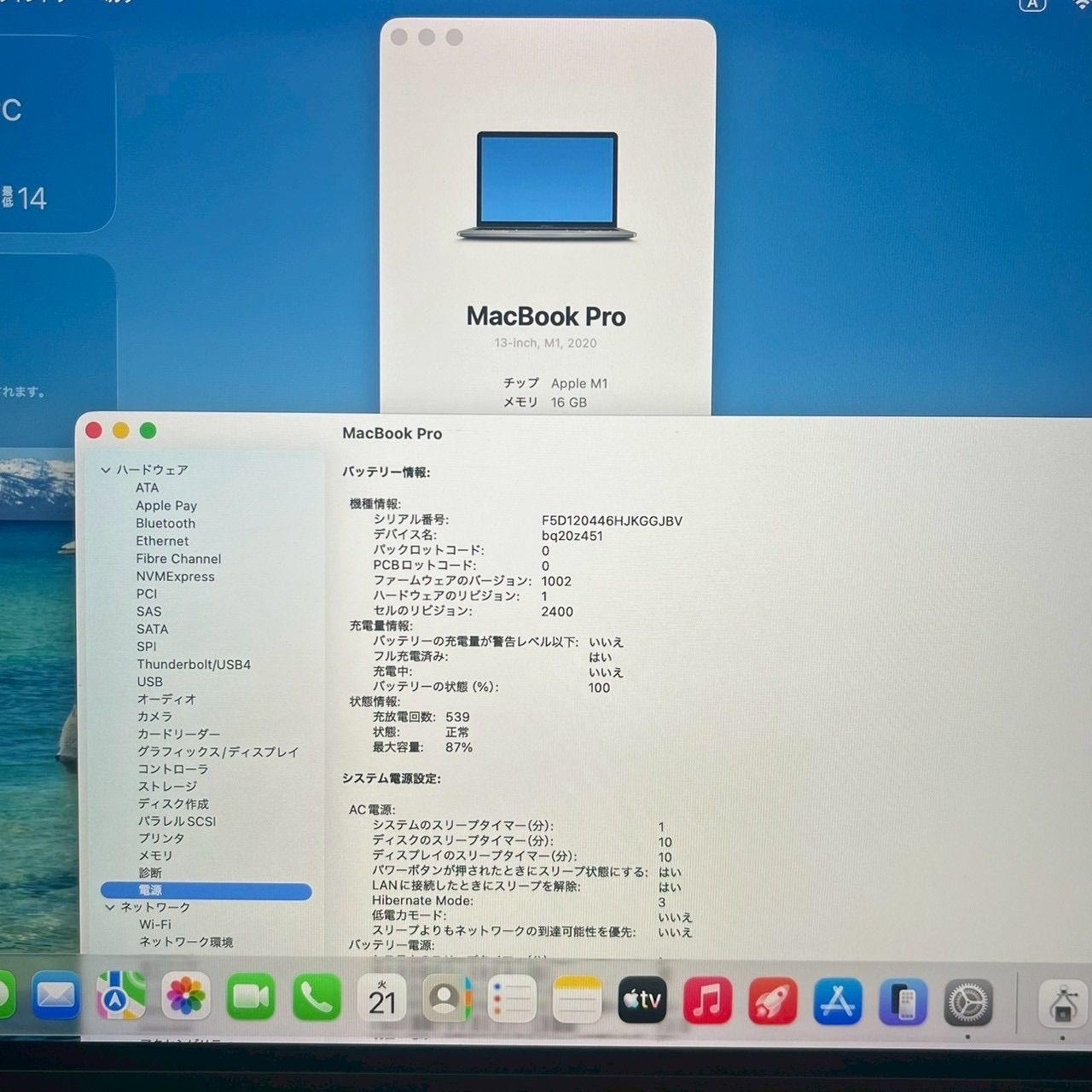The image size is (1092, 1092).
Task: Show Bluetooth hardware information
Action: [166, 523]
